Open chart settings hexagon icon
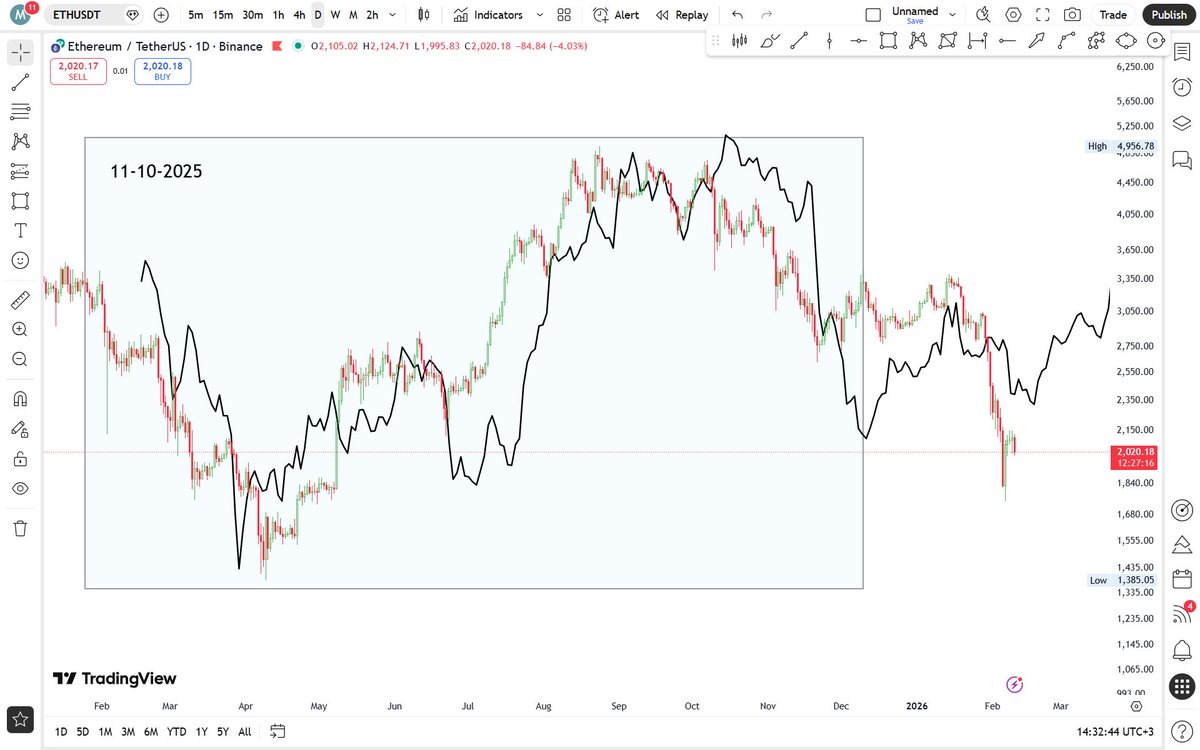This screenshot has width=1200, height=750. [1013, 15]
